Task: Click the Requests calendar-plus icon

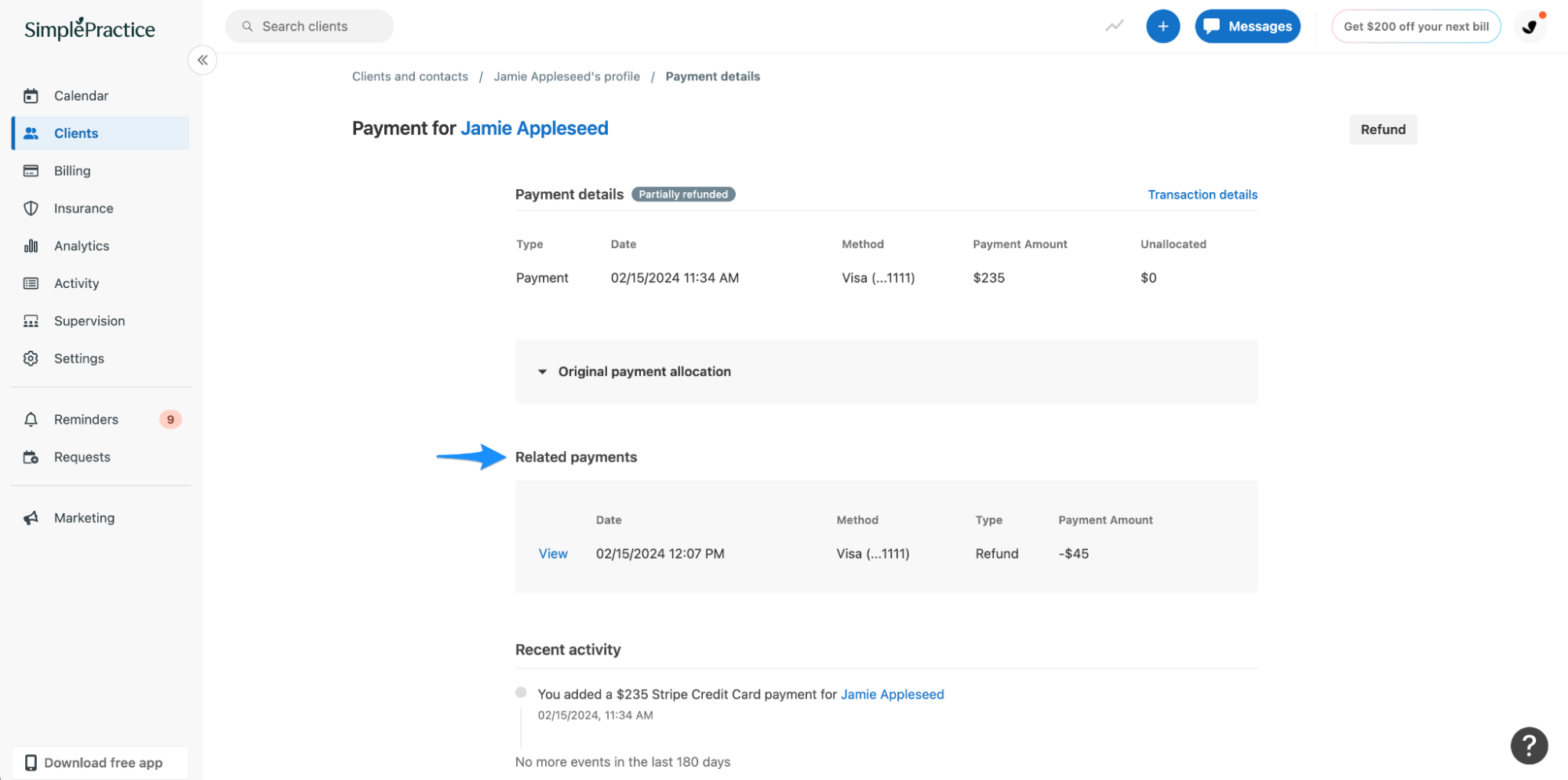Action: point(31,457)
